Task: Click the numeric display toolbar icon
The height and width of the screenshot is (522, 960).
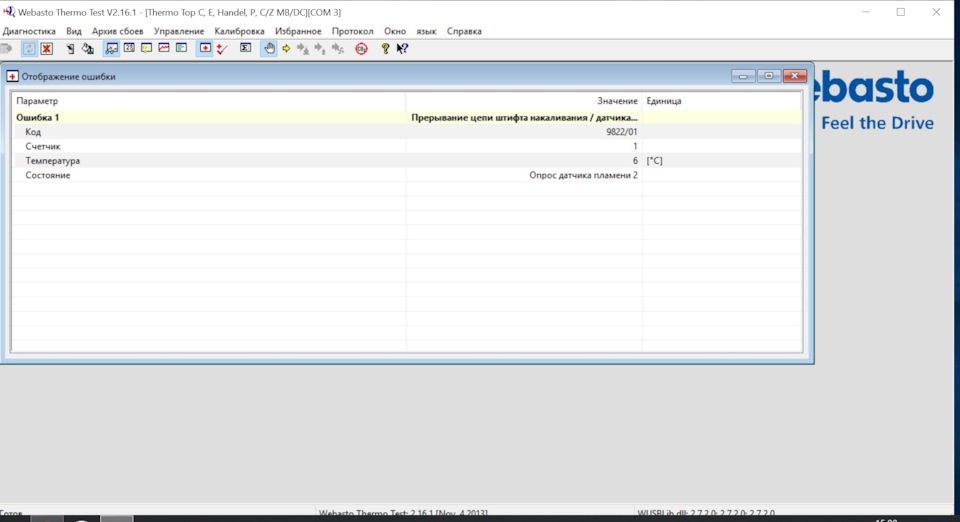Action: 129,48
